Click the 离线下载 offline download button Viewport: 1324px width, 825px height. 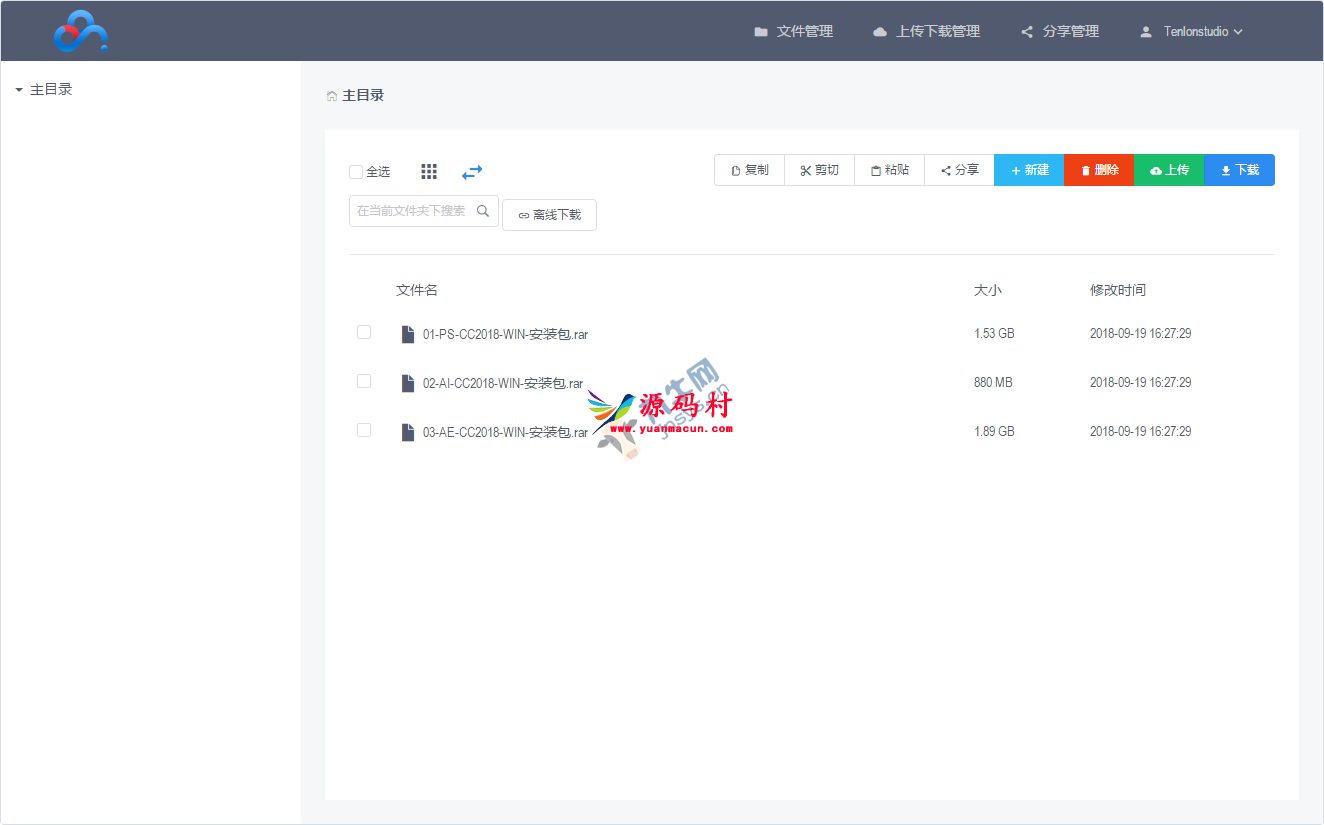pos(549,215)
